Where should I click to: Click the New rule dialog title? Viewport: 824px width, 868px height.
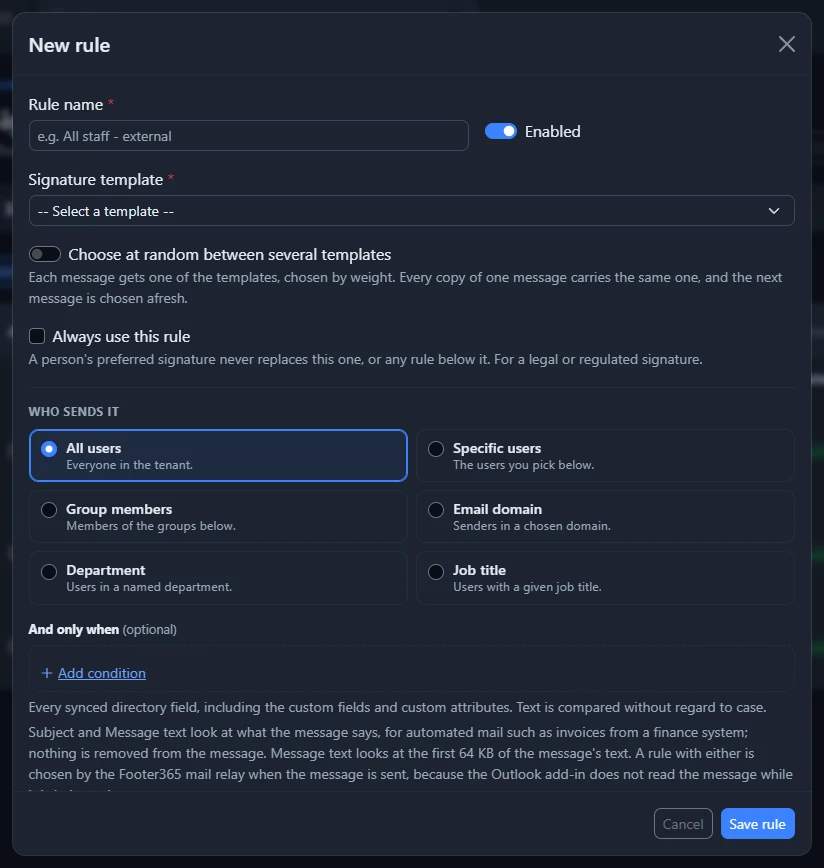click(69, 45)
